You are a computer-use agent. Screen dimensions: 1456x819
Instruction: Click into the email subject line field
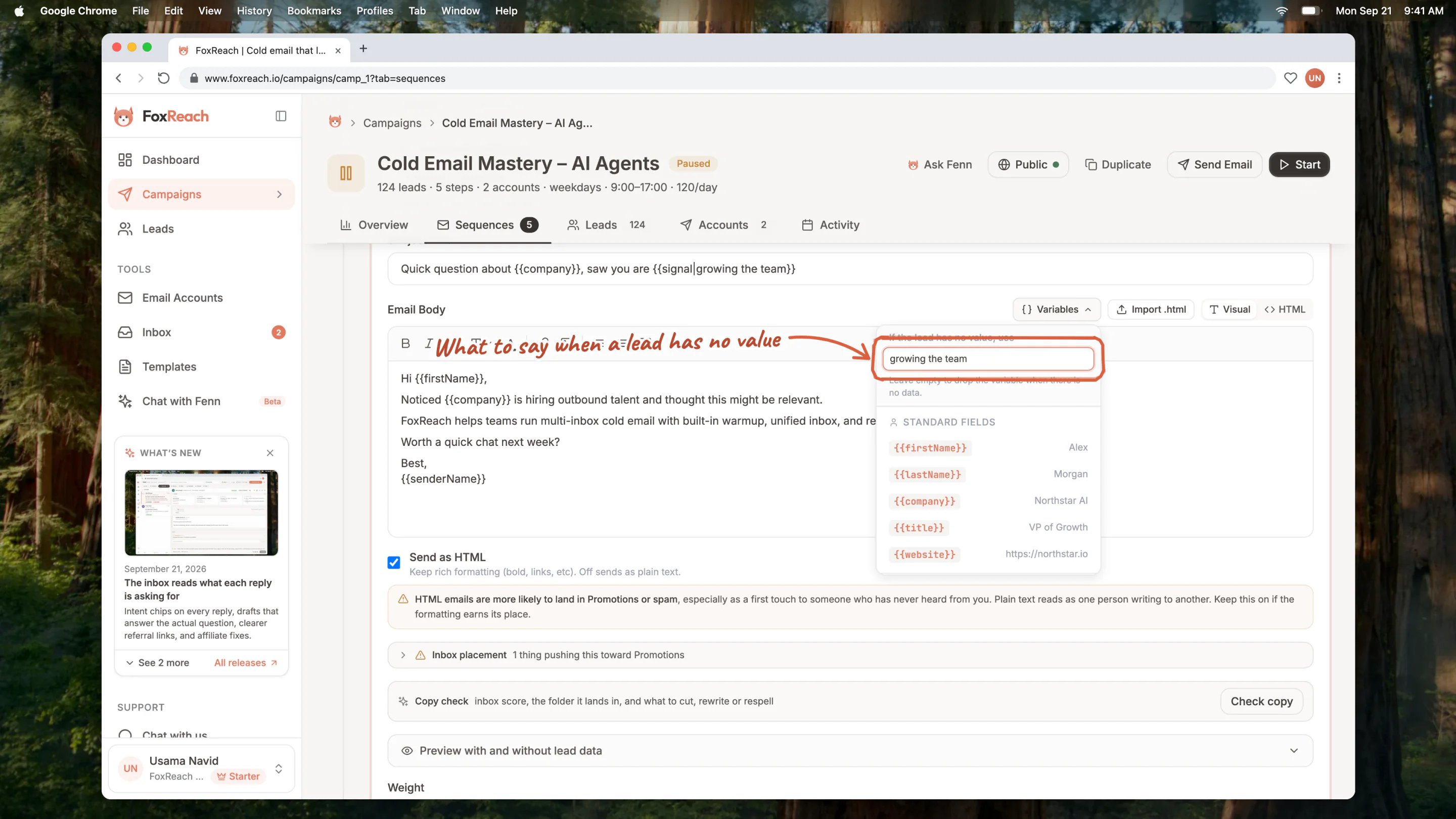point(850,269)
